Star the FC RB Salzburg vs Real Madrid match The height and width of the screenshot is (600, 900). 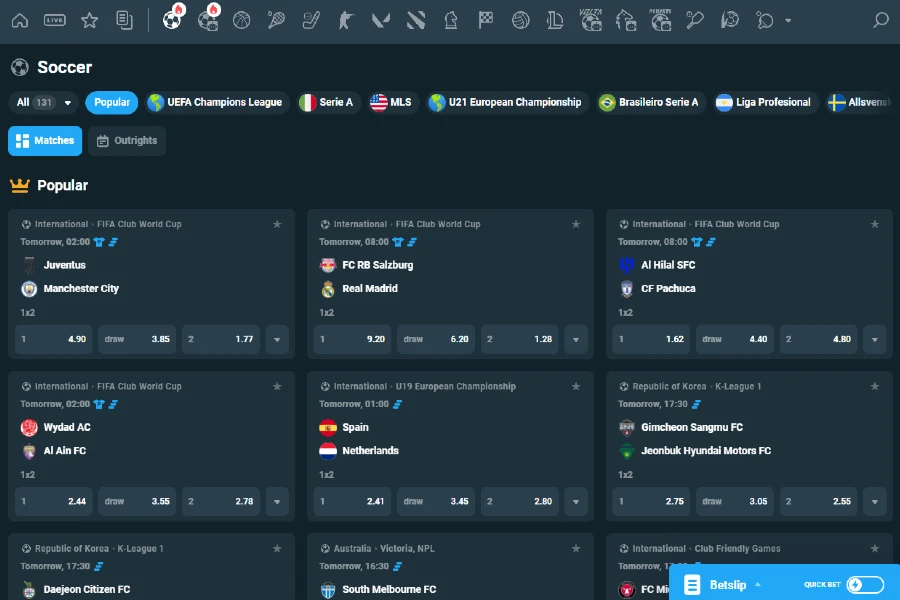pyautogui.click(x=576, y=225)
